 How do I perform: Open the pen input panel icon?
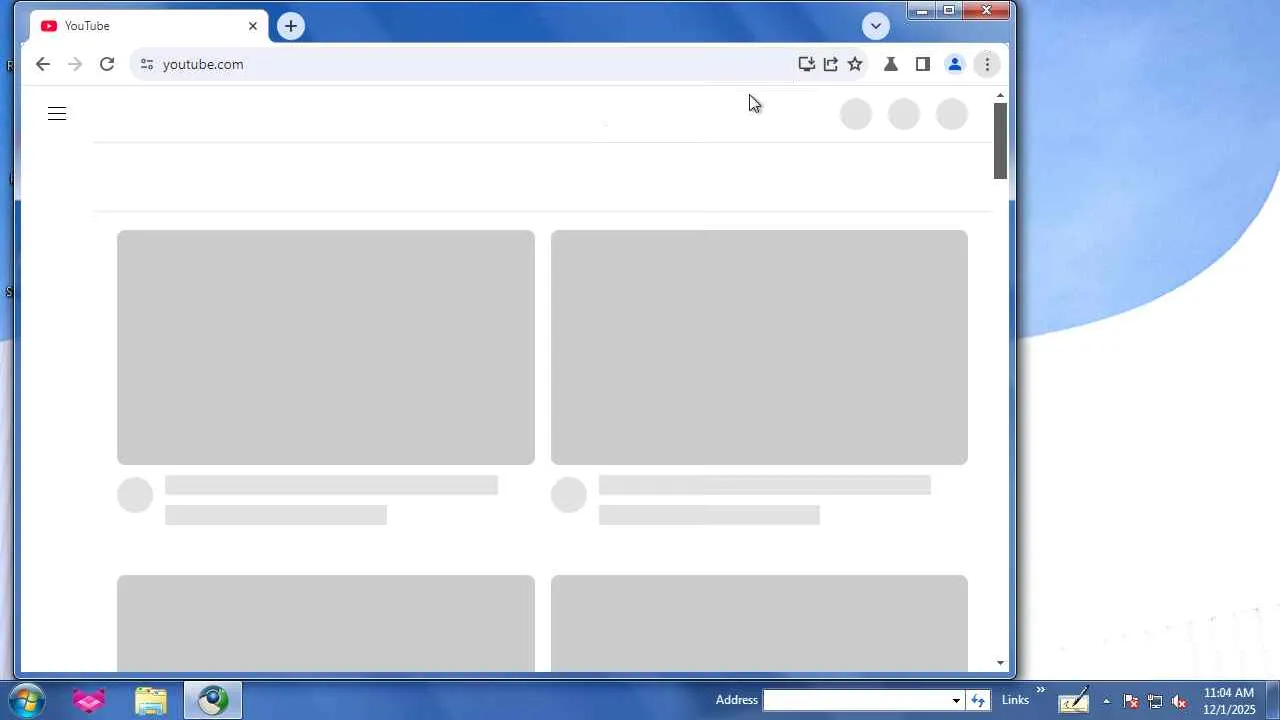[x=1073, y=700]
